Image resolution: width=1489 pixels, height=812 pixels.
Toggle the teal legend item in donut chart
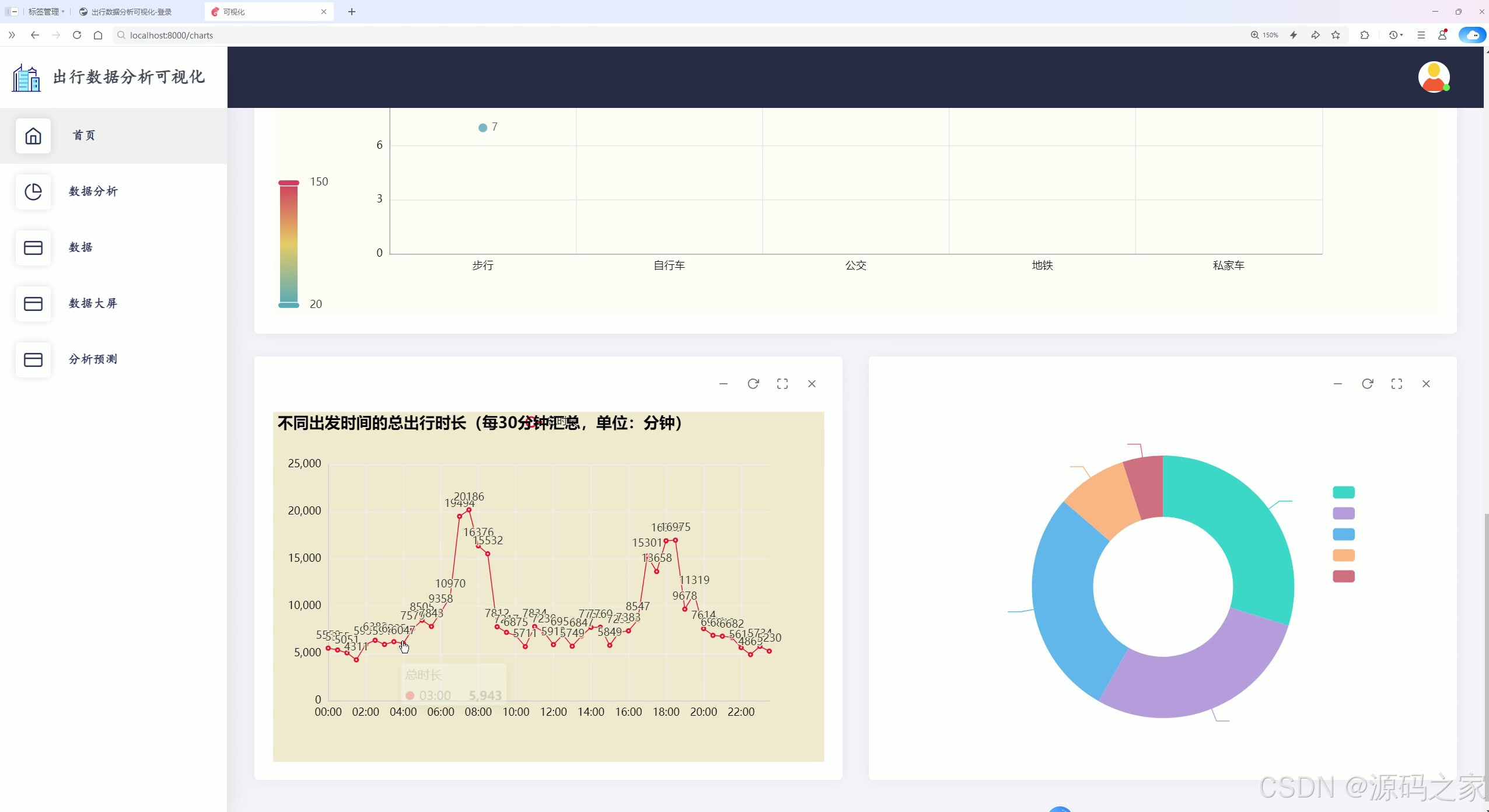click(1343, 492)
